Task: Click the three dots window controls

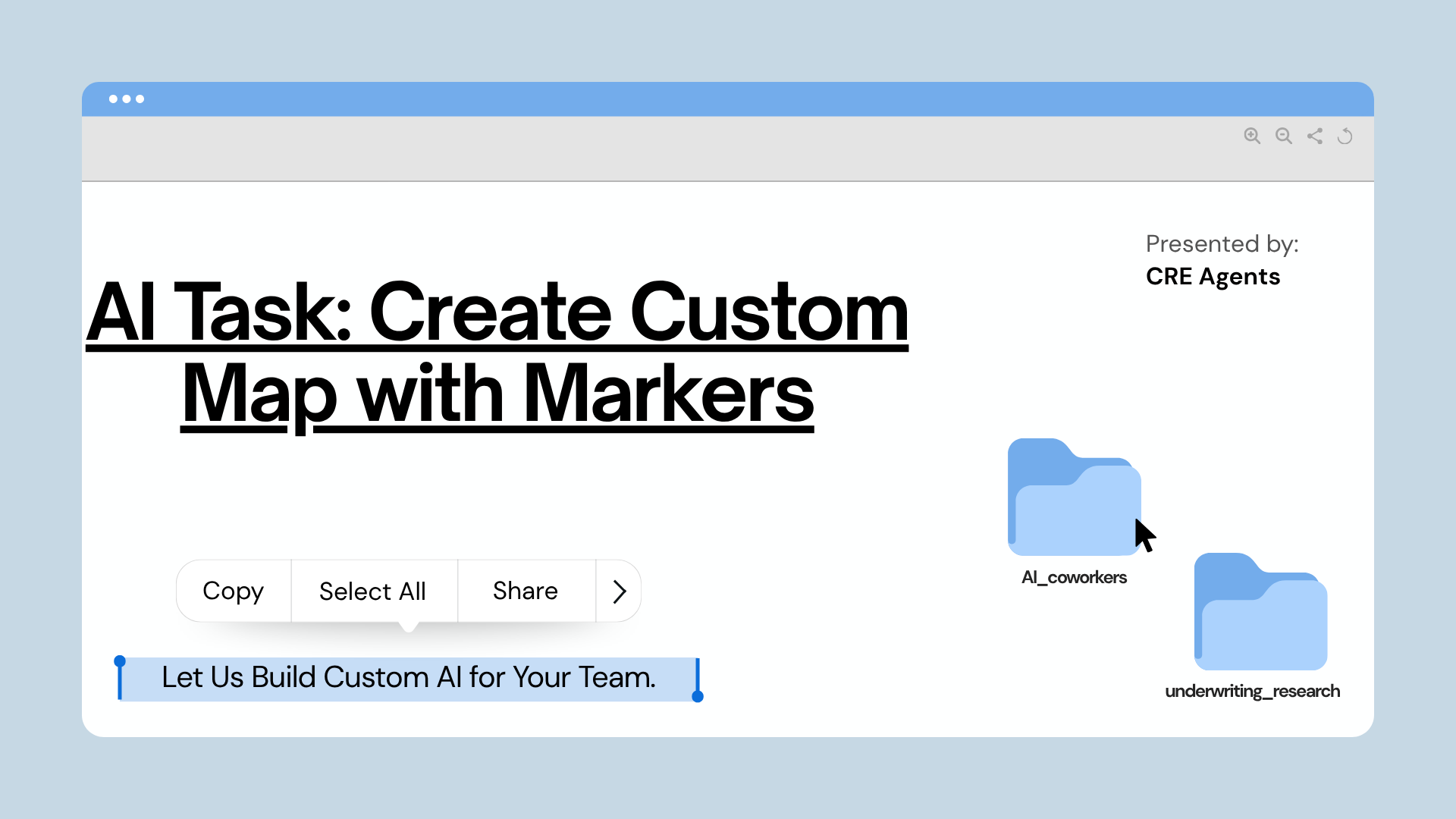Action: click(x=126, y=99)
